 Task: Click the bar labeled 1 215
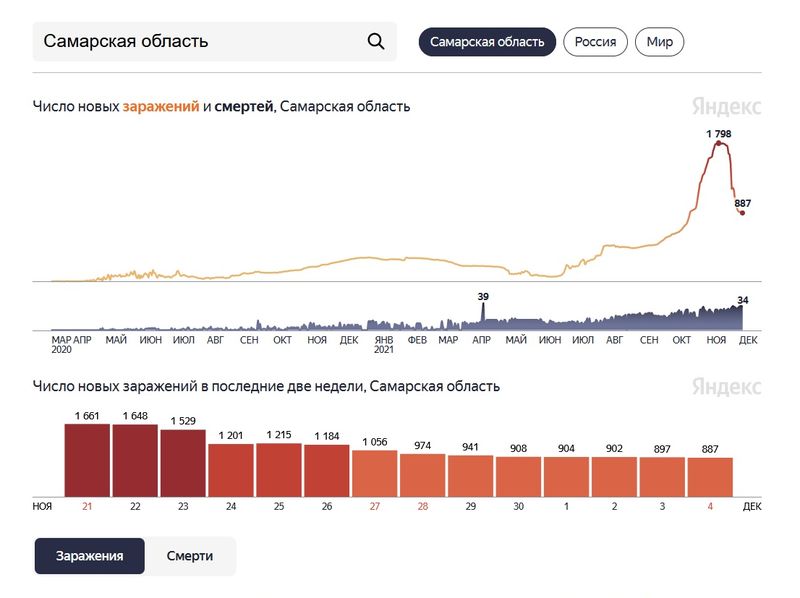coord(279,469)
